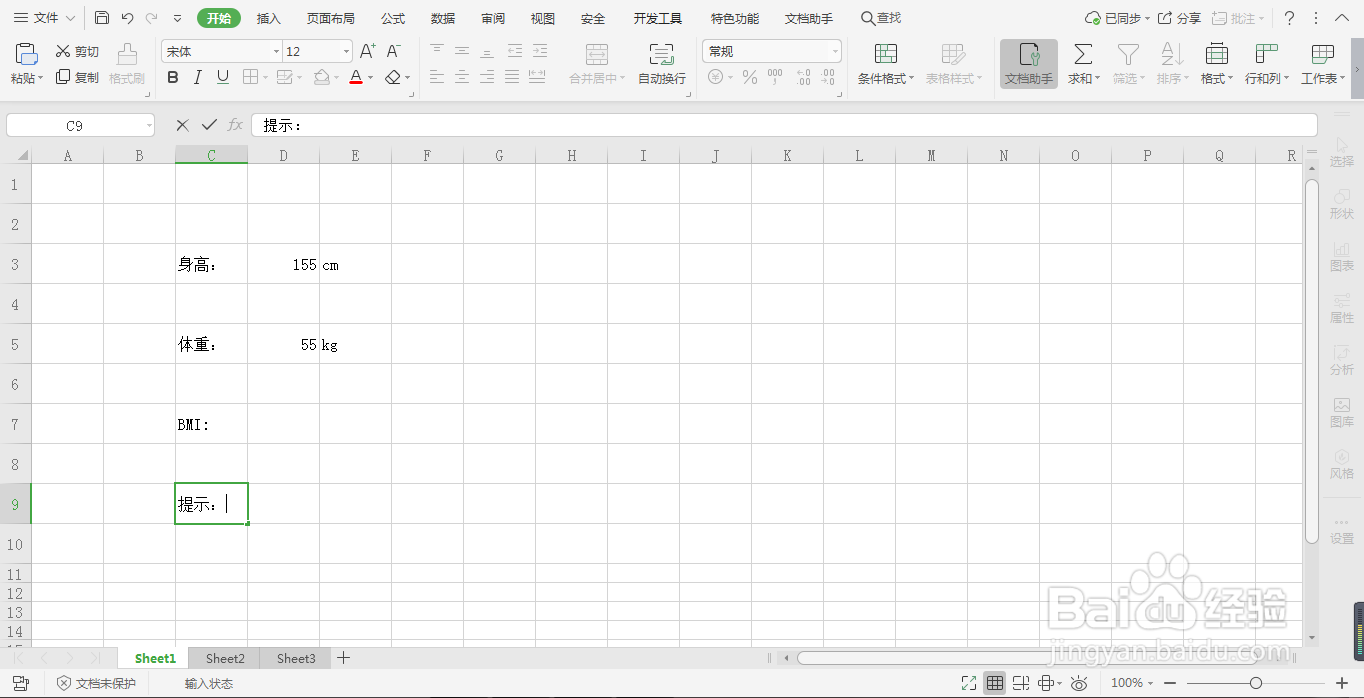Zoom in with the plus button
This screenshot has width=1364, height=698.
coord(1340,683)
